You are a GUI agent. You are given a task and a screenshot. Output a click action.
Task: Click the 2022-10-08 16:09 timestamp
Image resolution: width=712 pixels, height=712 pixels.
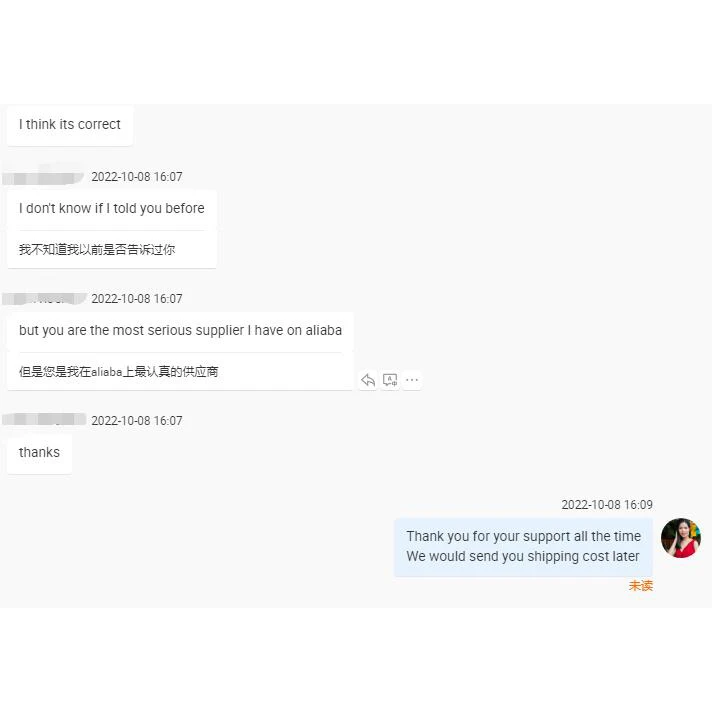(x=607, y=505)
